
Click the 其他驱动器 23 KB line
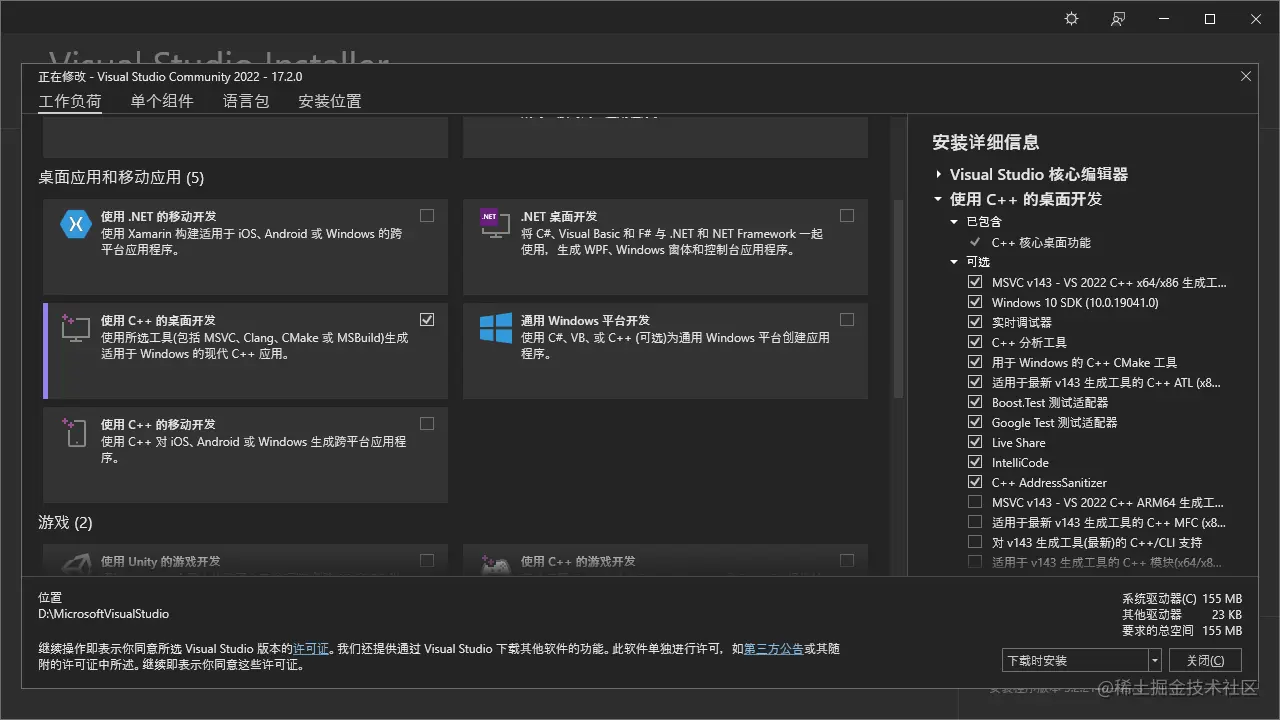1182,615
